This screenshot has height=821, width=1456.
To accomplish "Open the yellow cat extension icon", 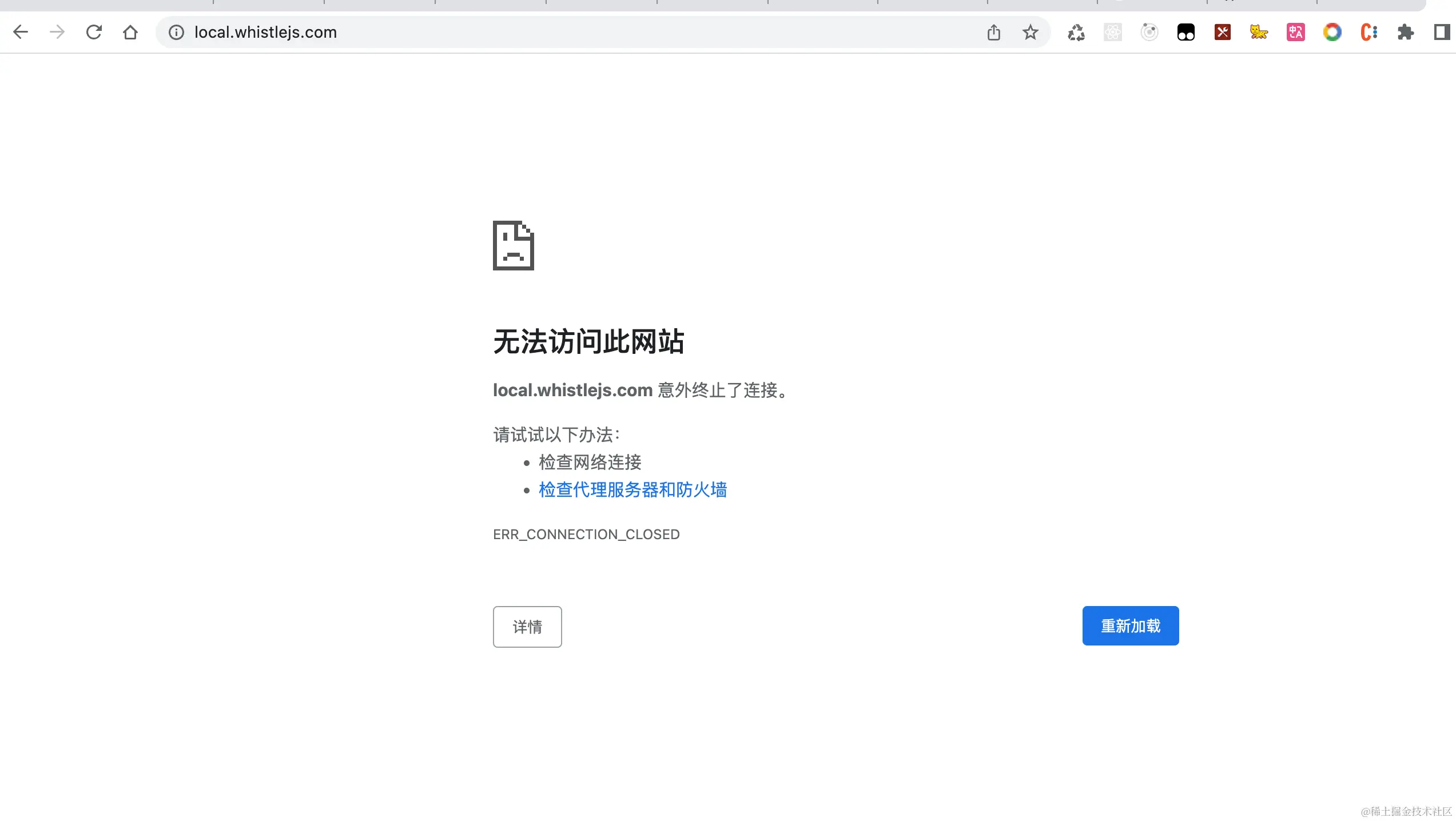I will pos(1259,32).
